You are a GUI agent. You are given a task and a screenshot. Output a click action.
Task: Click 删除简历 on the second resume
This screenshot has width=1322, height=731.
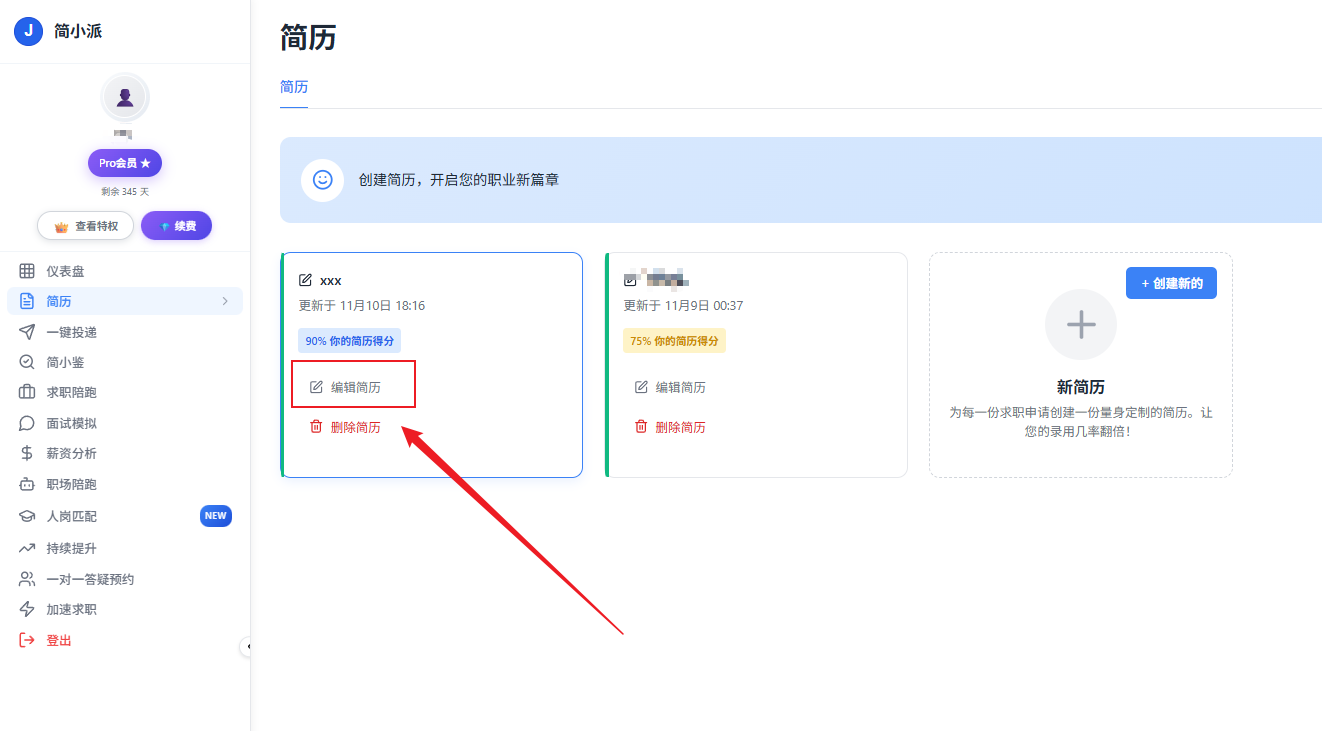tap(670, 425)
